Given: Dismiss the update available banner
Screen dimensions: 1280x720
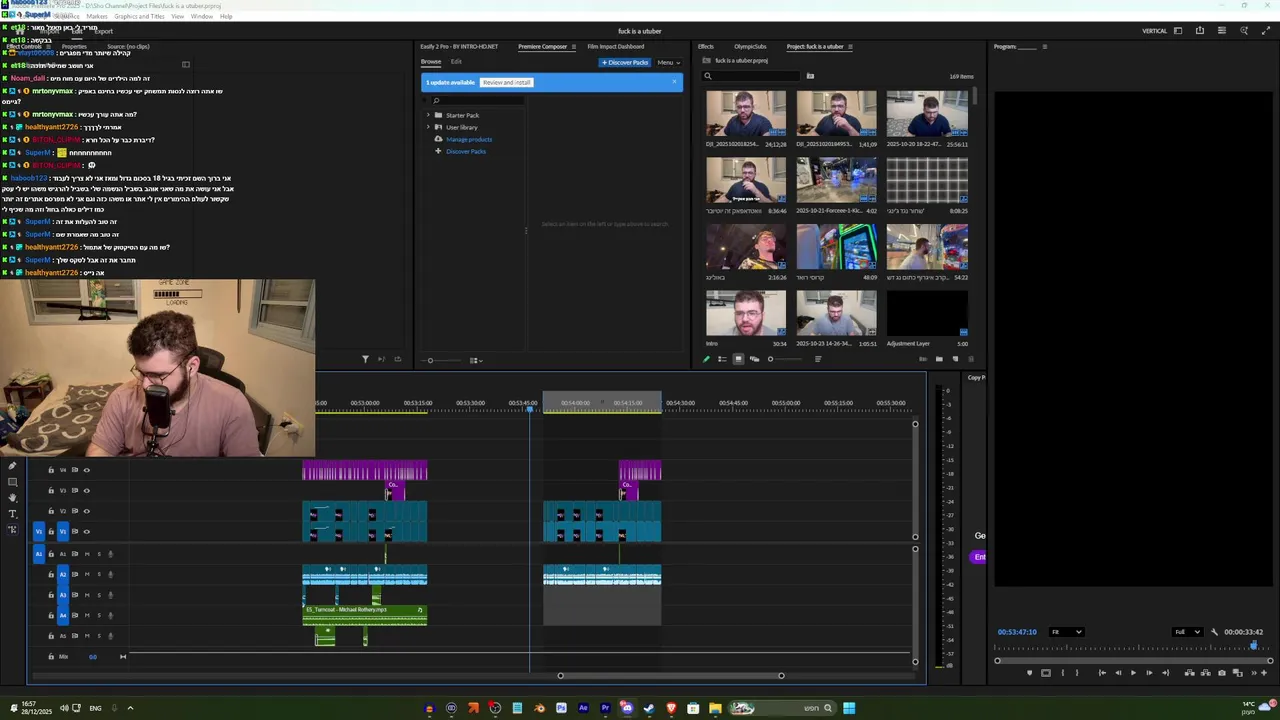Looking at the screenshot, I should [674, 82].
